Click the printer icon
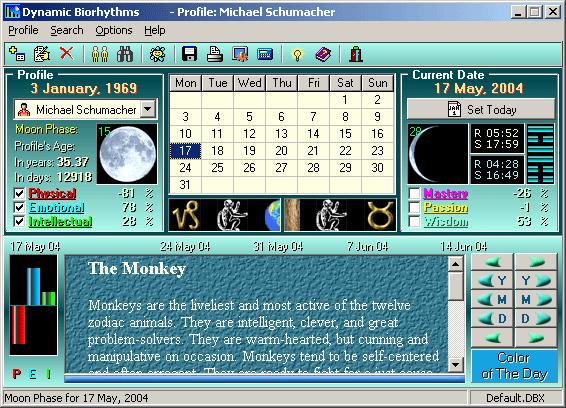 215,54
